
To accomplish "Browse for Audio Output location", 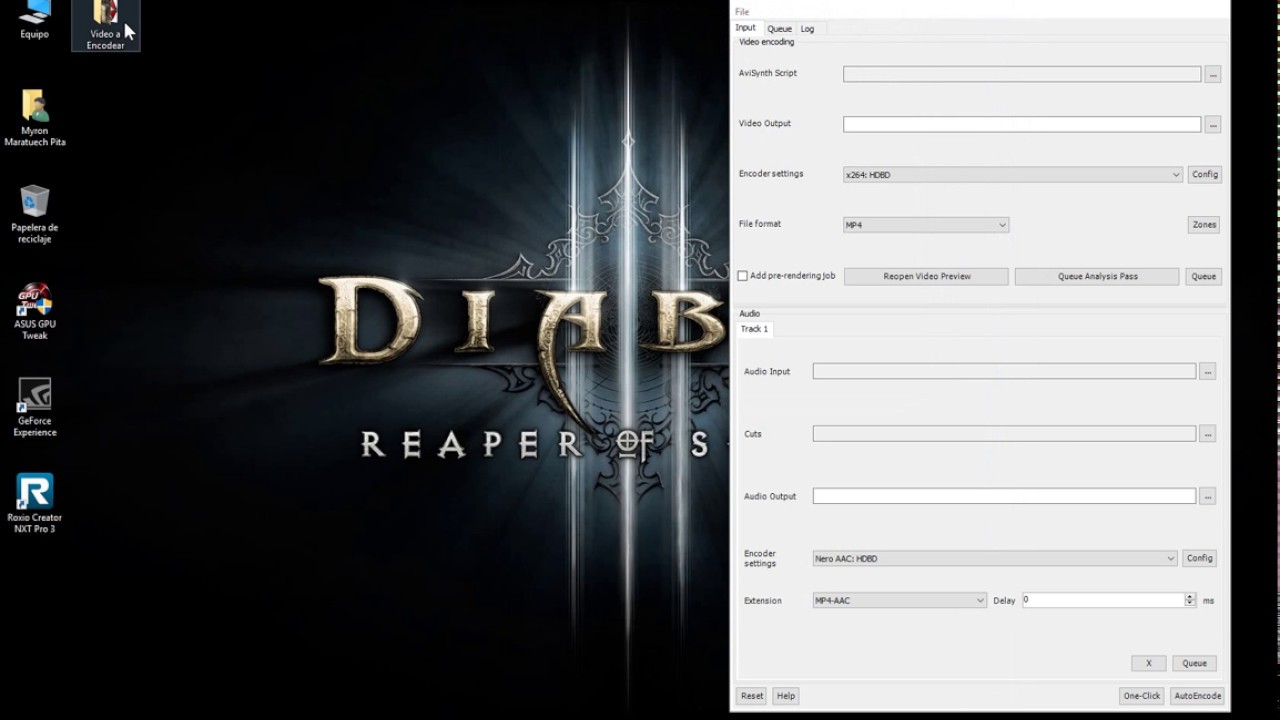I will coord(1208,496).
